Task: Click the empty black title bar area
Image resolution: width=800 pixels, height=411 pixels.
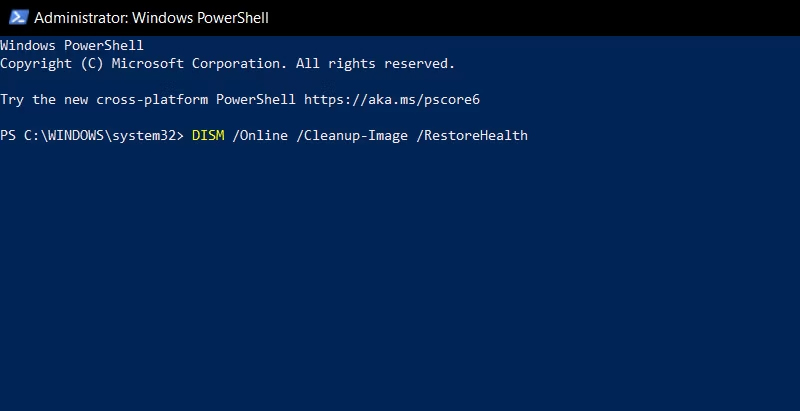Action: tap(531, 18)
